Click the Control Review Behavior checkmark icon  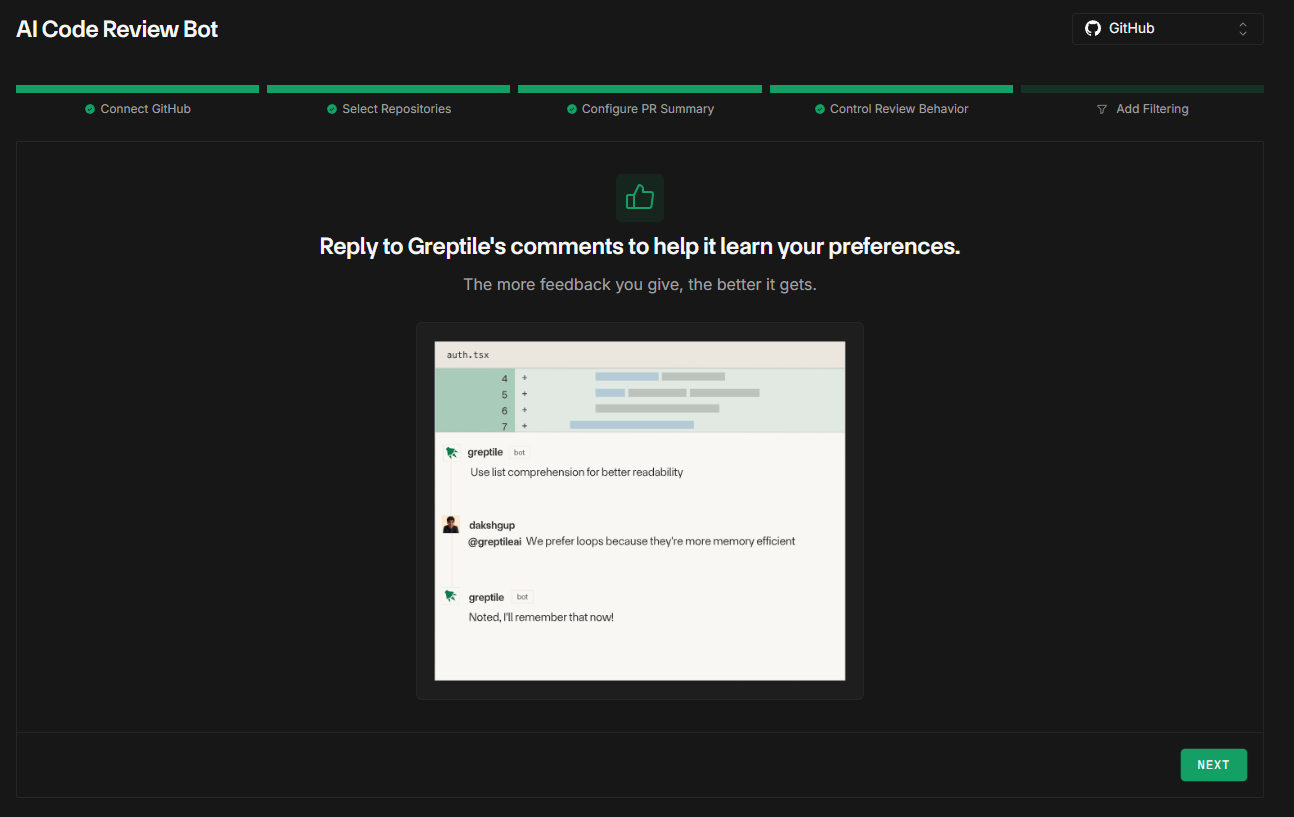[820, 109]
